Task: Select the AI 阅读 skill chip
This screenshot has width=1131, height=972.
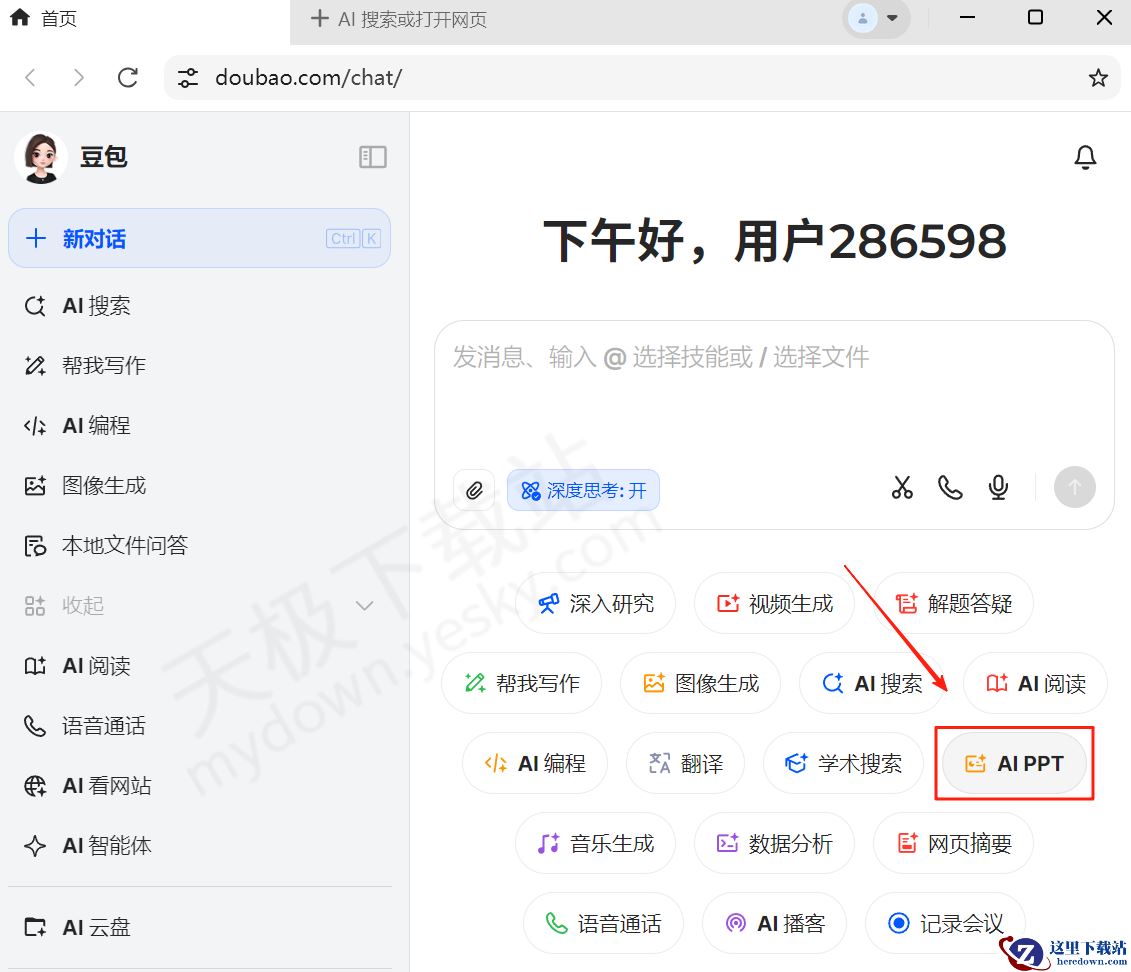Action: point(1036,683)
